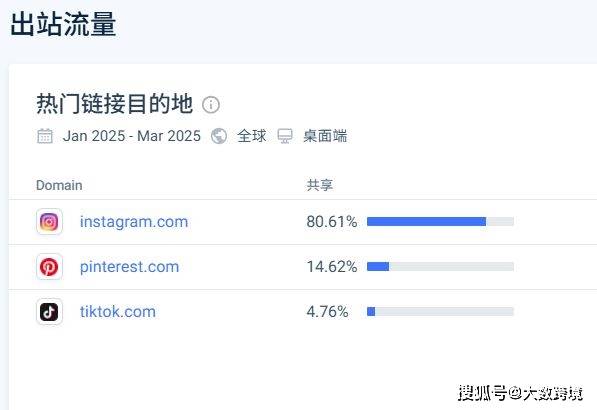Click the Pinterest logo icon
Screen dimensions: 597x410
pyautogui.click(x=49, y=266)
